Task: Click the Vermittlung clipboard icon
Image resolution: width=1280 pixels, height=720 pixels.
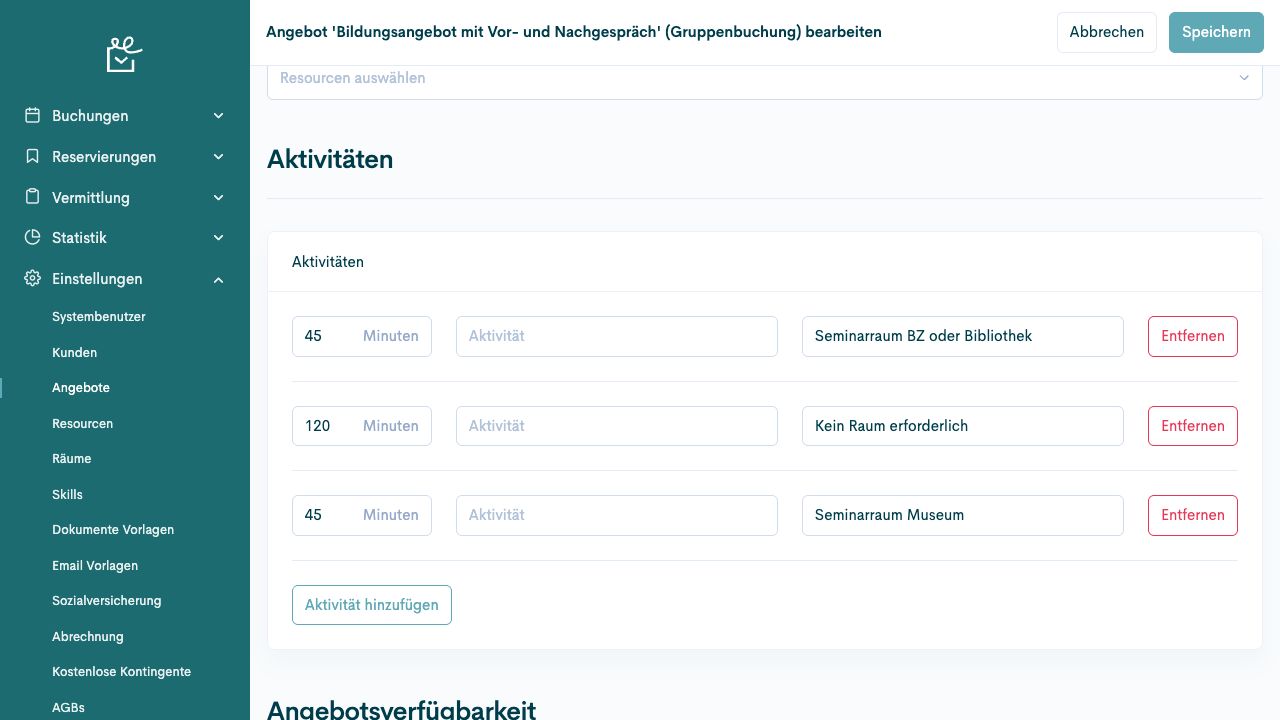Action: [32, 197]
